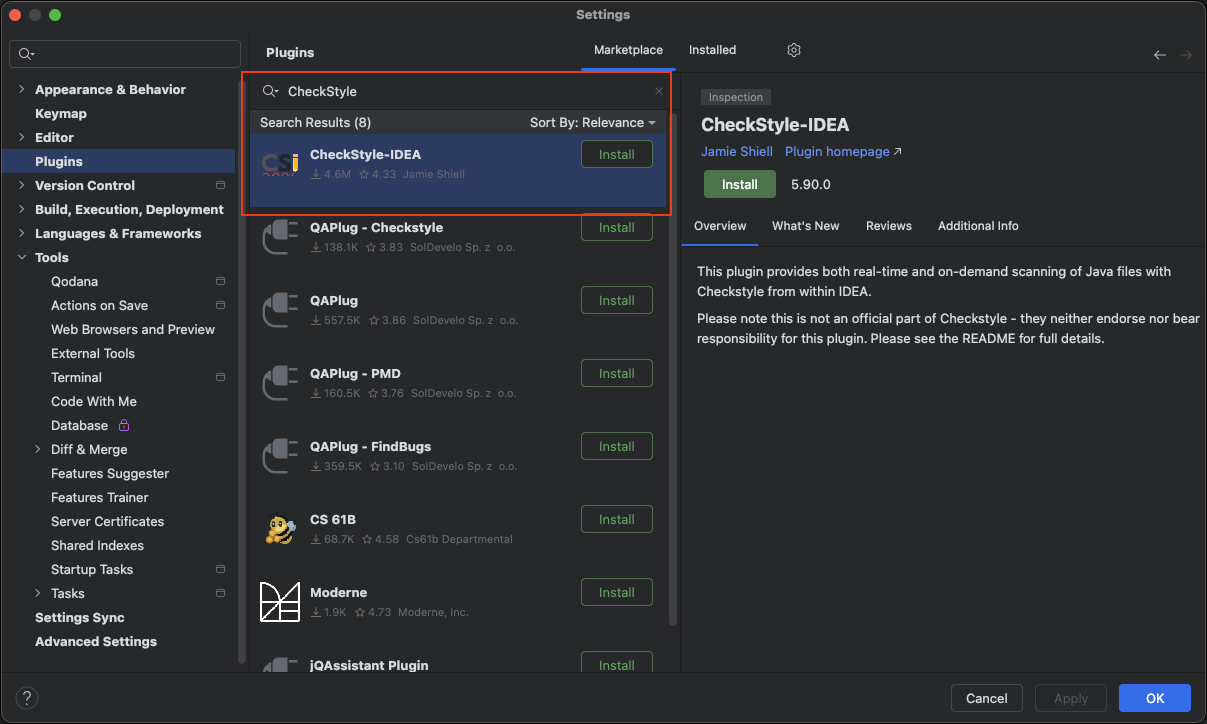
Task: Click the Terminal project-level icon
Action: tap(220, 377)
